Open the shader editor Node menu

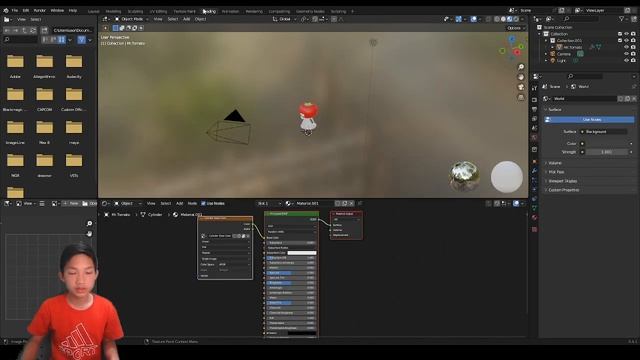[x=192, y=203]
